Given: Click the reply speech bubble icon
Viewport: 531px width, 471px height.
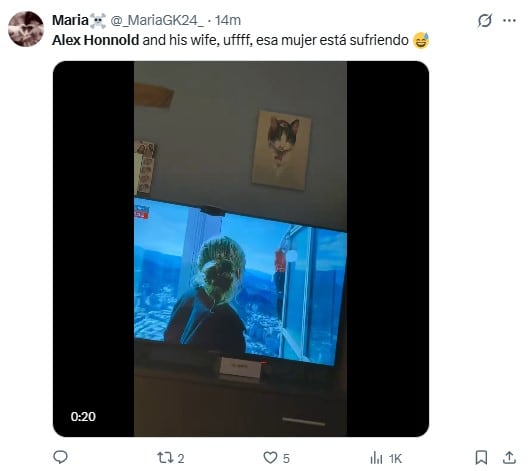Looking at the screenshot, I should coord(61,457).
